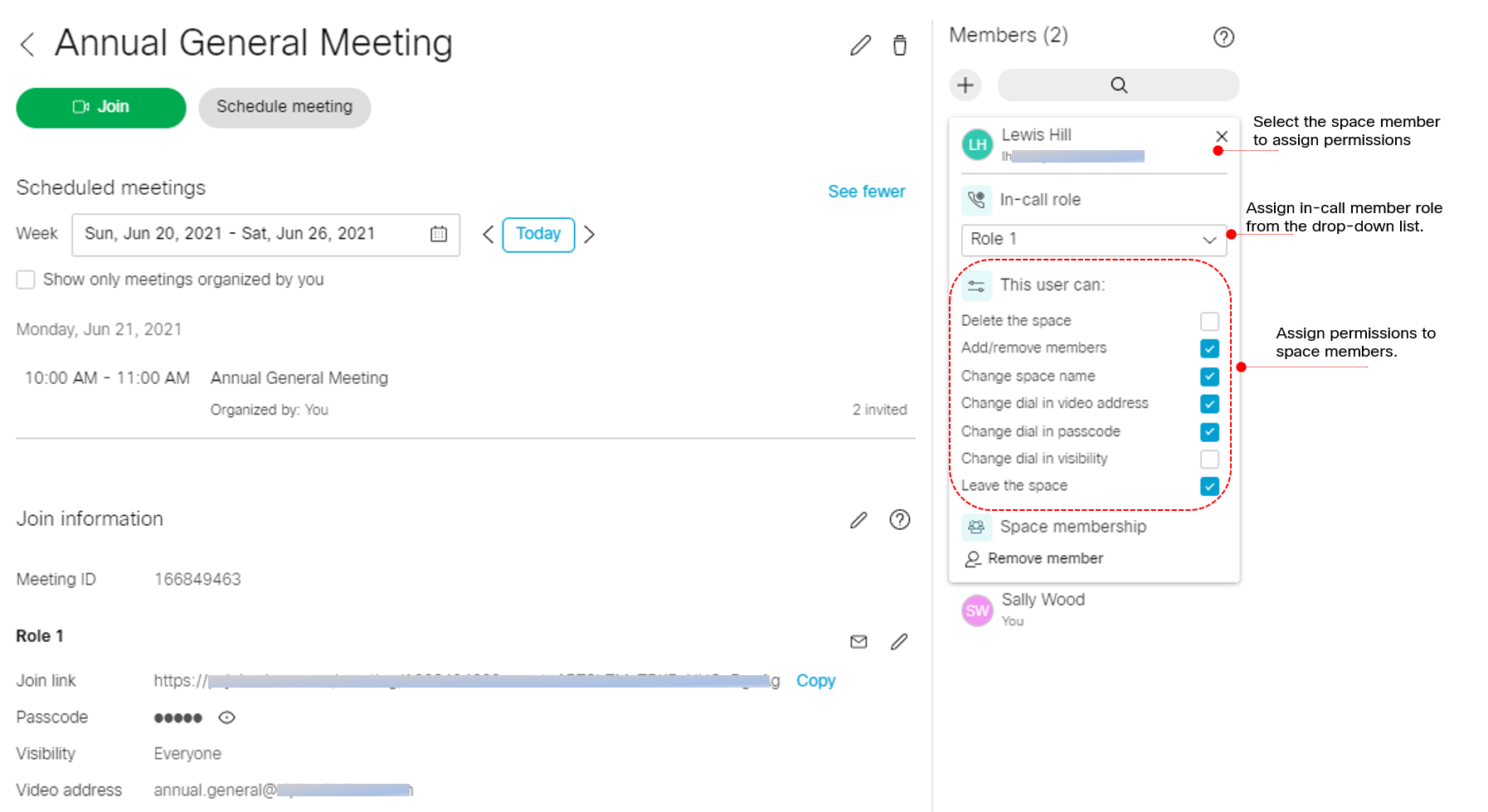
Task: Click the trash icon to delete the space
Action: tap(899, 46)
